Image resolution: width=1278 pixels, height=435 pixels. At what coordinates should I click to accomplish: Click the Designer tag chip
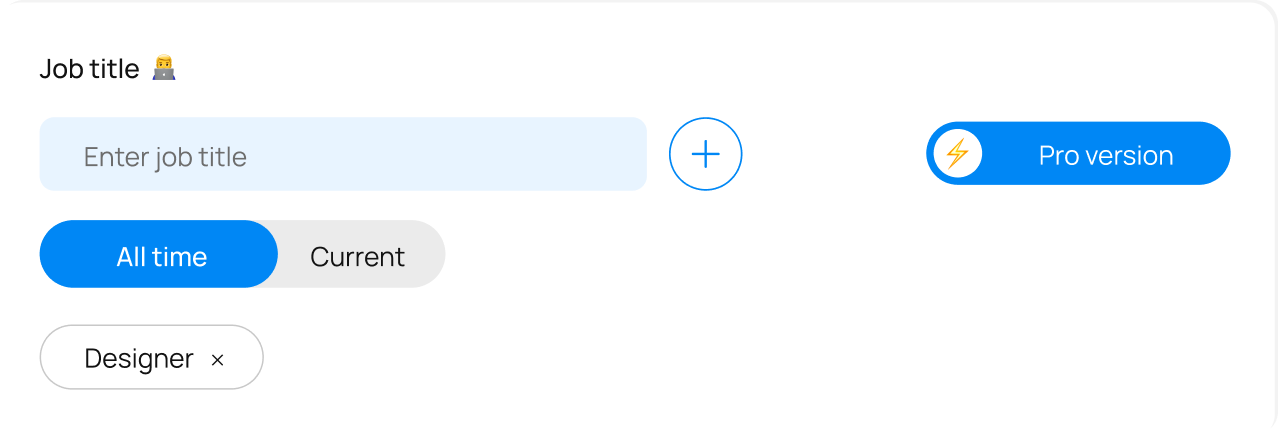pyautogui.click(x=150, y=357)
